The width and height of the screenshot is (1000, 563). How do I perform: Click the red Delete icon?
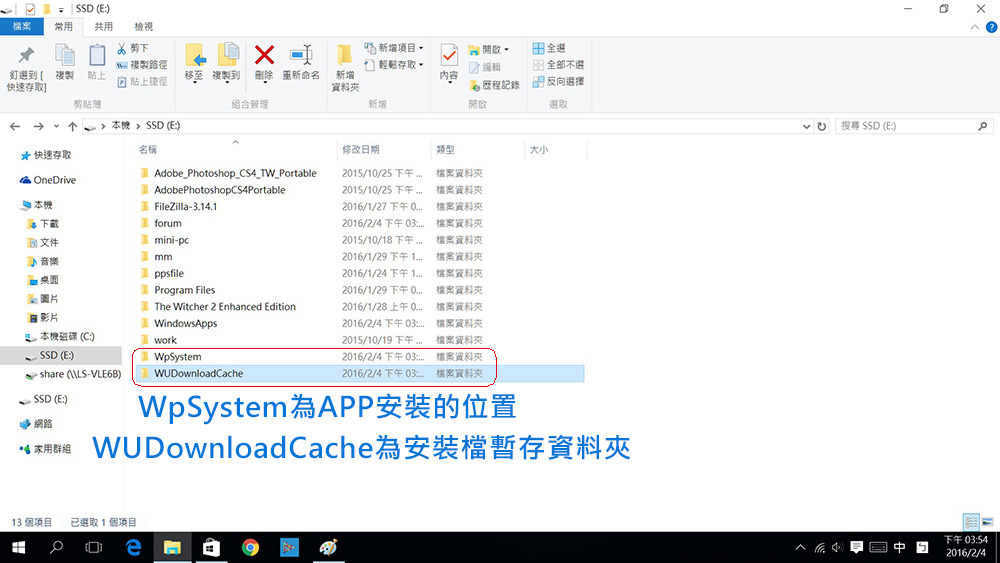tap(264, 55)
